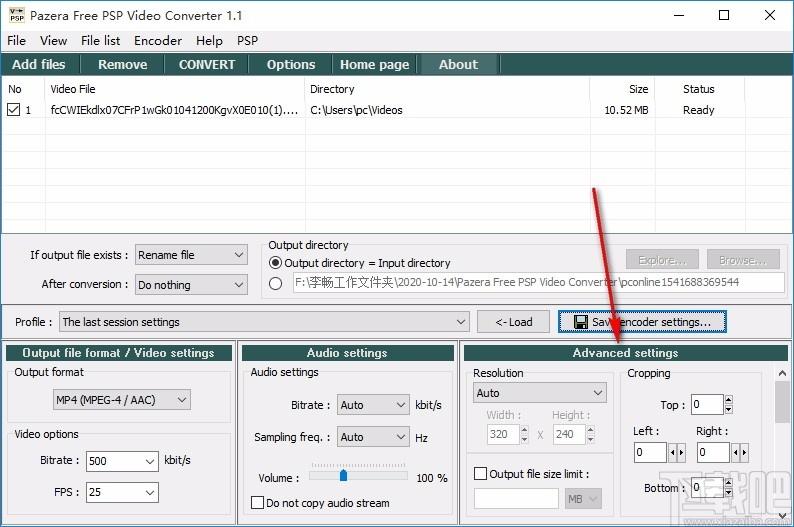Click the Pazera PSP app icon in title bar
The image size is (794, 527).
tap(15, 15)
